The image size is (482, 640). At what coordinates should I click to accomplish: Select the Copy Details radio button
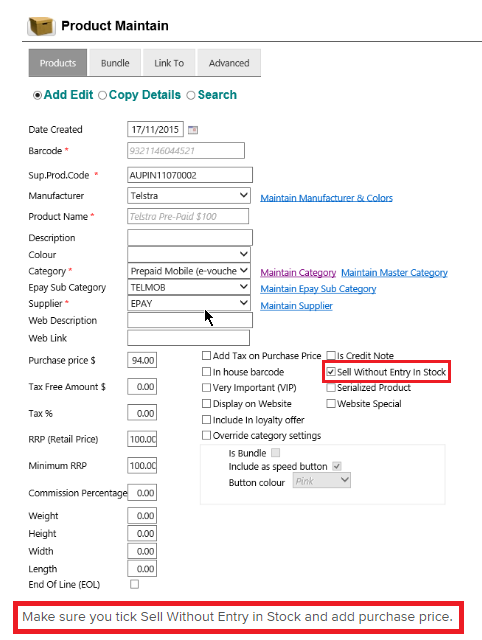click(102, 95)
